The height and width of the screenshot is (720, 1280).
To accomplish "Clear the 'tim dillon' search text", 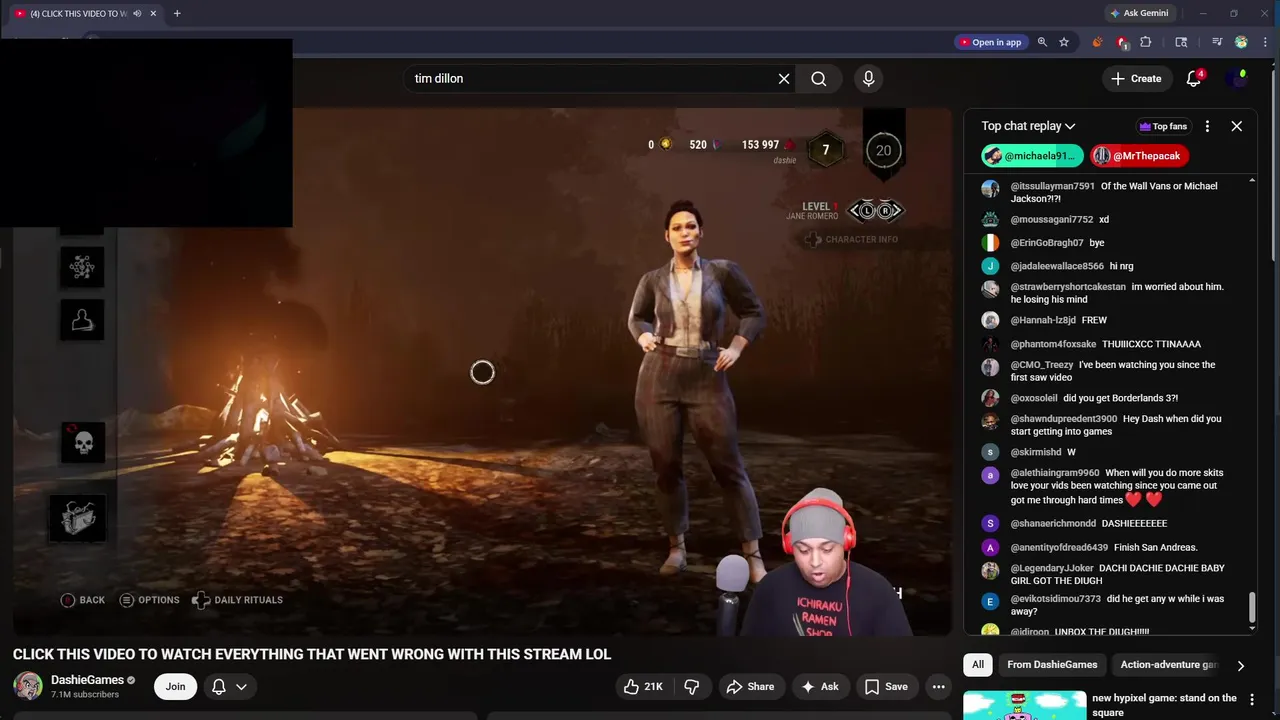I will (784, 79).
